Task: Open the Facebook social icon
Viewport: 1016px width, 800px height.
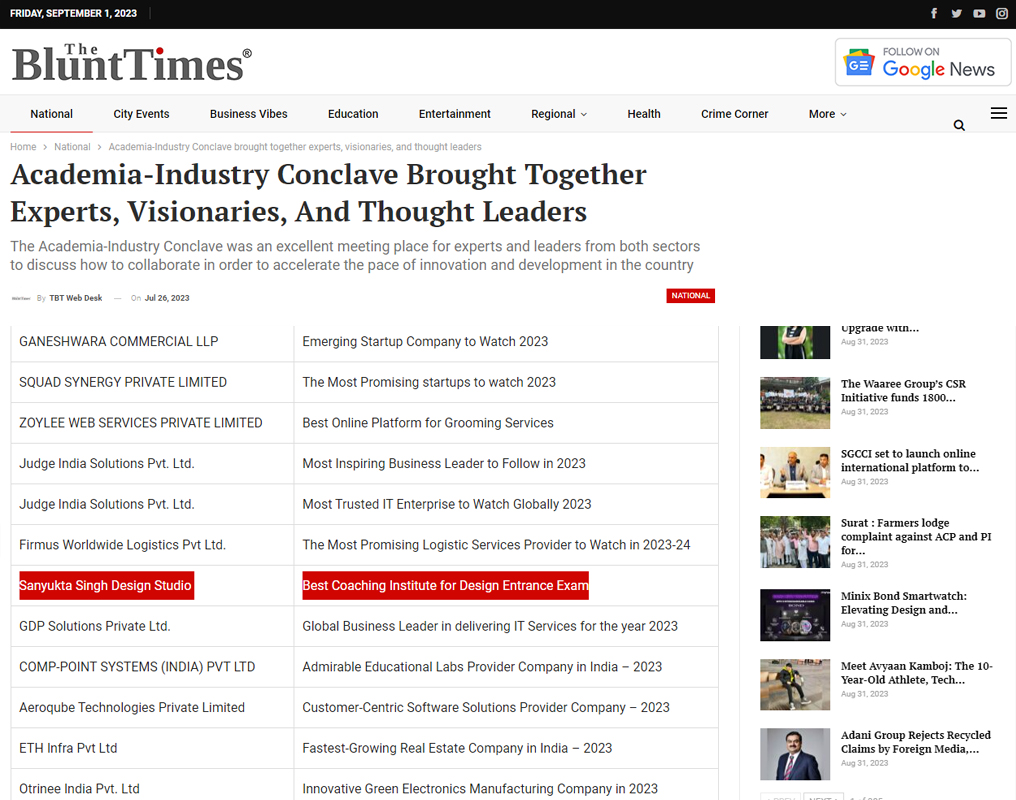Action: tap(934, 14)
